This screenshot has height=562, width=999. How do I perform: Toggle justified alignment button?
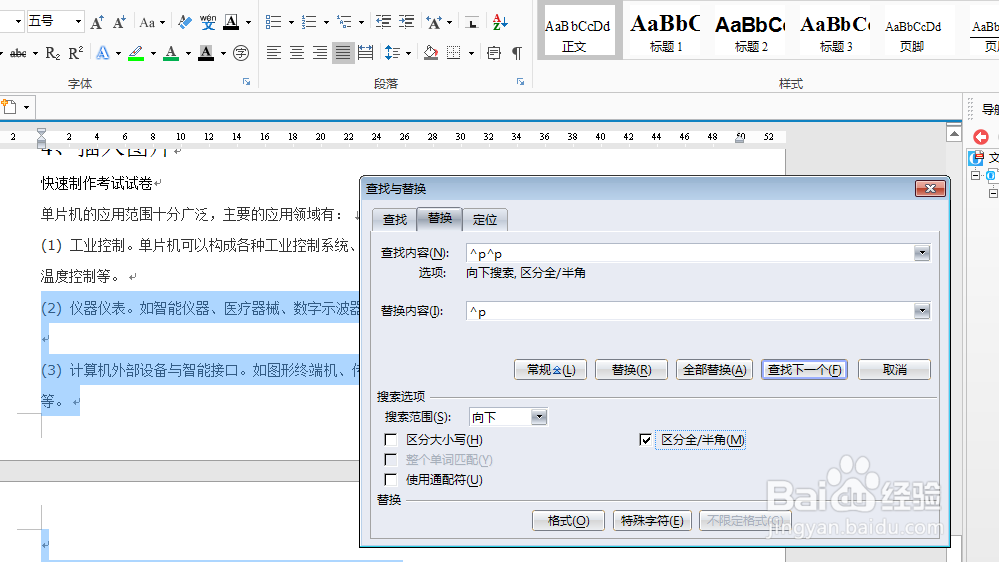343,53
